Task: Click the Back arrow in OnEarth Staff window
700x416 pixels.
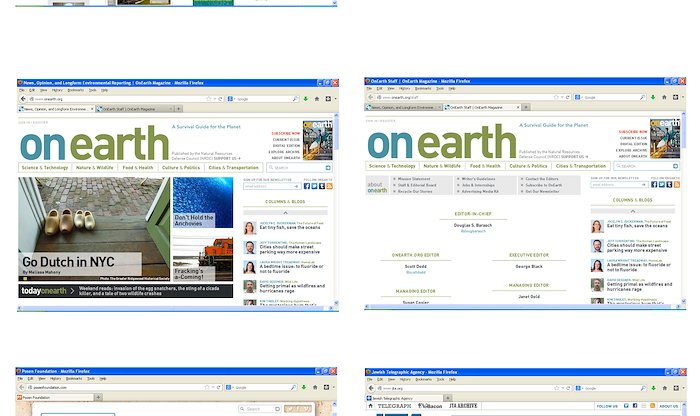Action: tap(371, 97)
